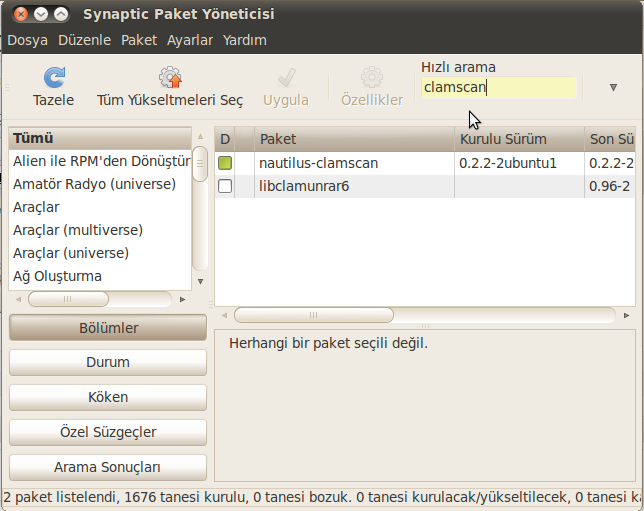
Task: Select Amatör Radyo (universe) category
Action: tap(100, 184)
